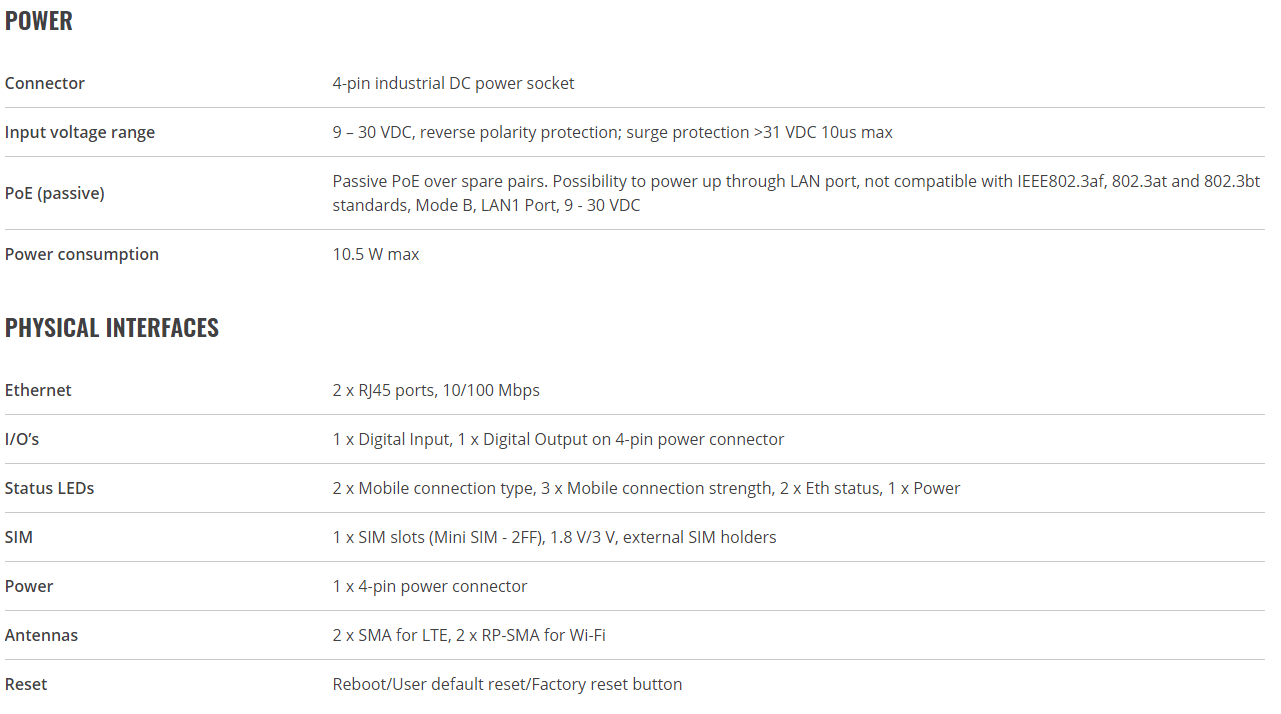The image size is (1281, 714).
Task: Select the Connector row label
Action: 45,83
